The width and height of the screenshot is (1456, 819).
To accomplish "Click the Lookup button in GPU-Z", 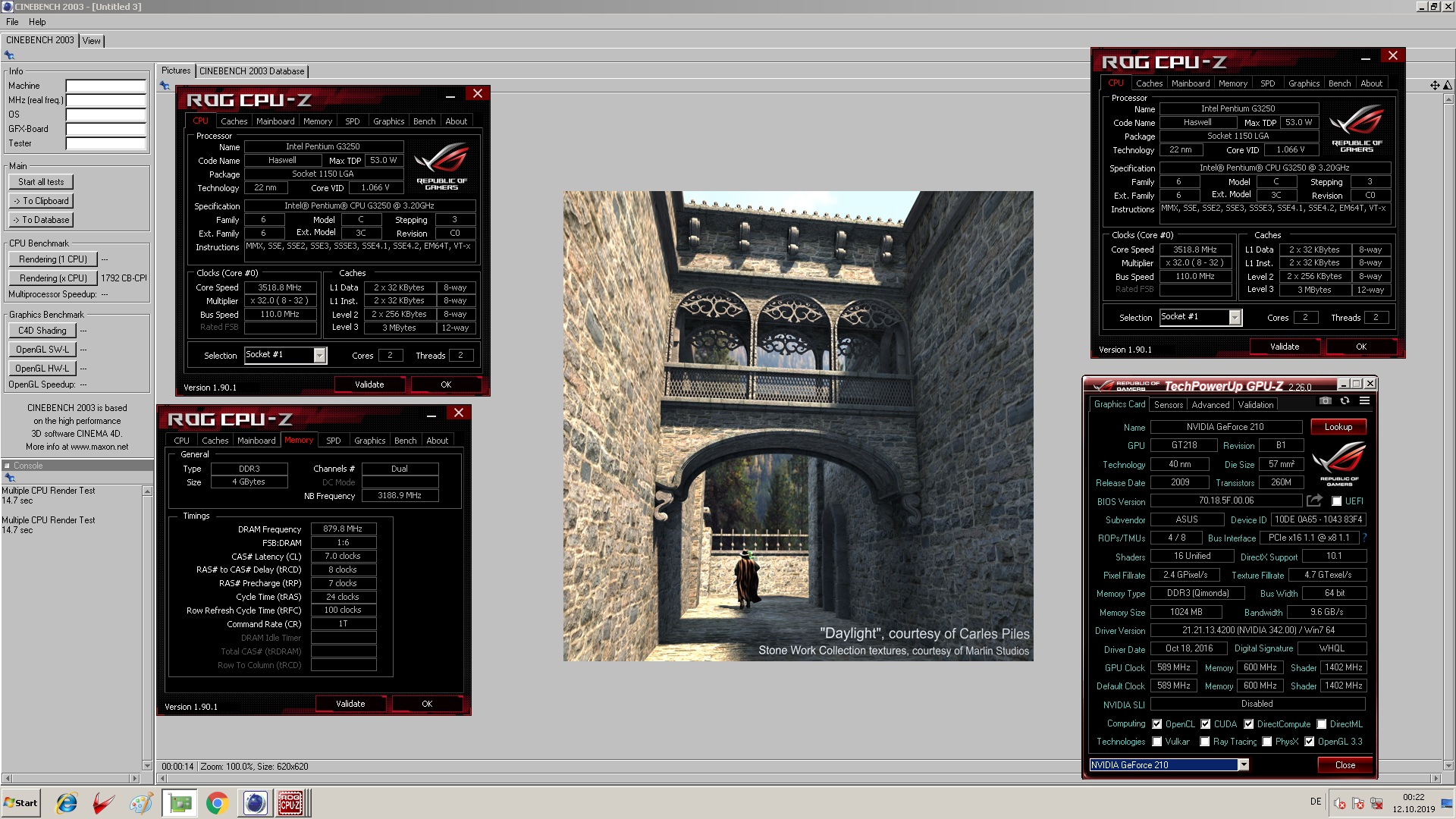I will (1338, 427).
